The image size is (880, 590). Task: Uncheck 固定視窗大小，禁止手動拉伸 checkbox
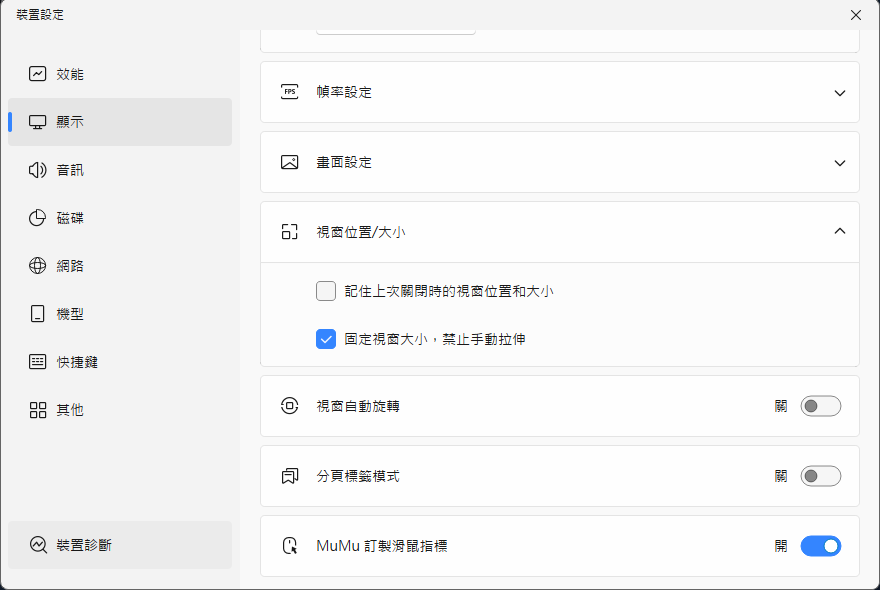click(326, 339)
